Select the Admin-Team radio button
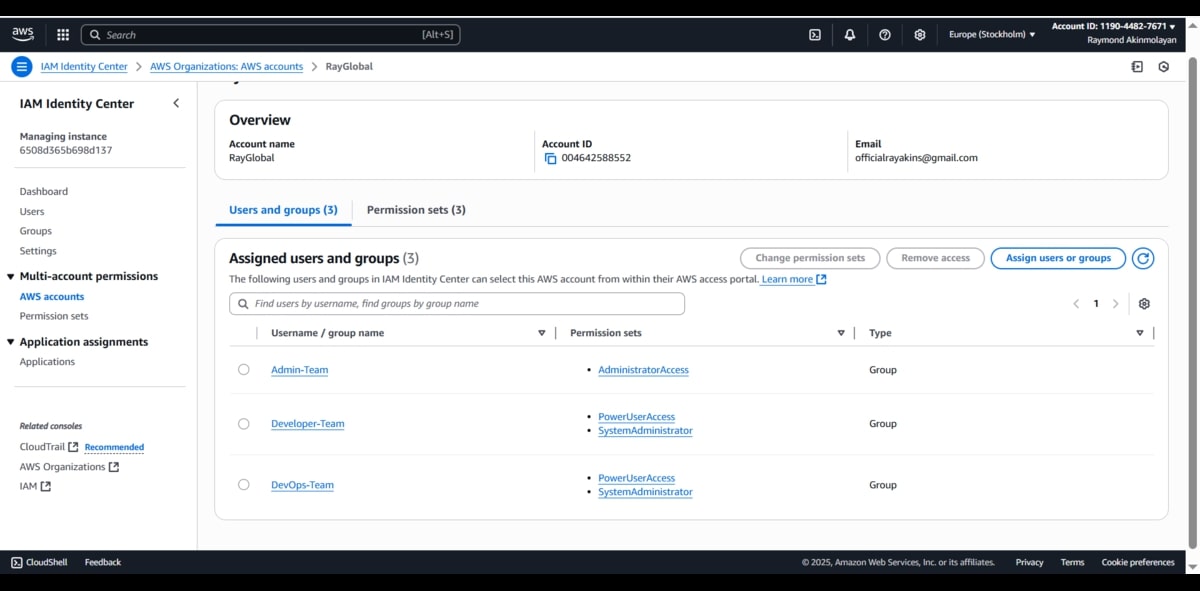The width and height of the screenshot is (1200, 591). pyautogui.click(x=244, y=369)
